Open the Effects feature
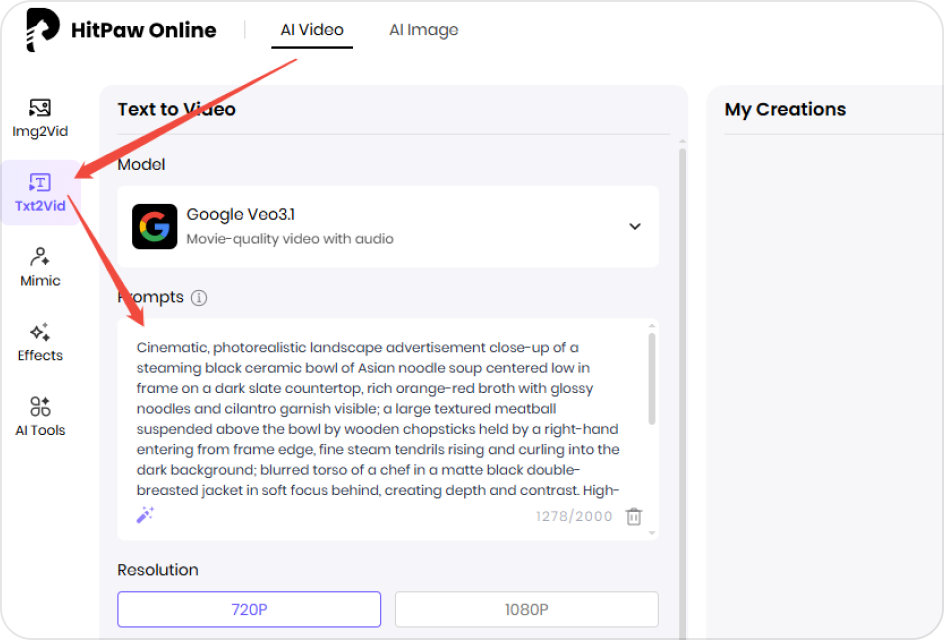This screenshot has height=640, width=944. point(39,340)
